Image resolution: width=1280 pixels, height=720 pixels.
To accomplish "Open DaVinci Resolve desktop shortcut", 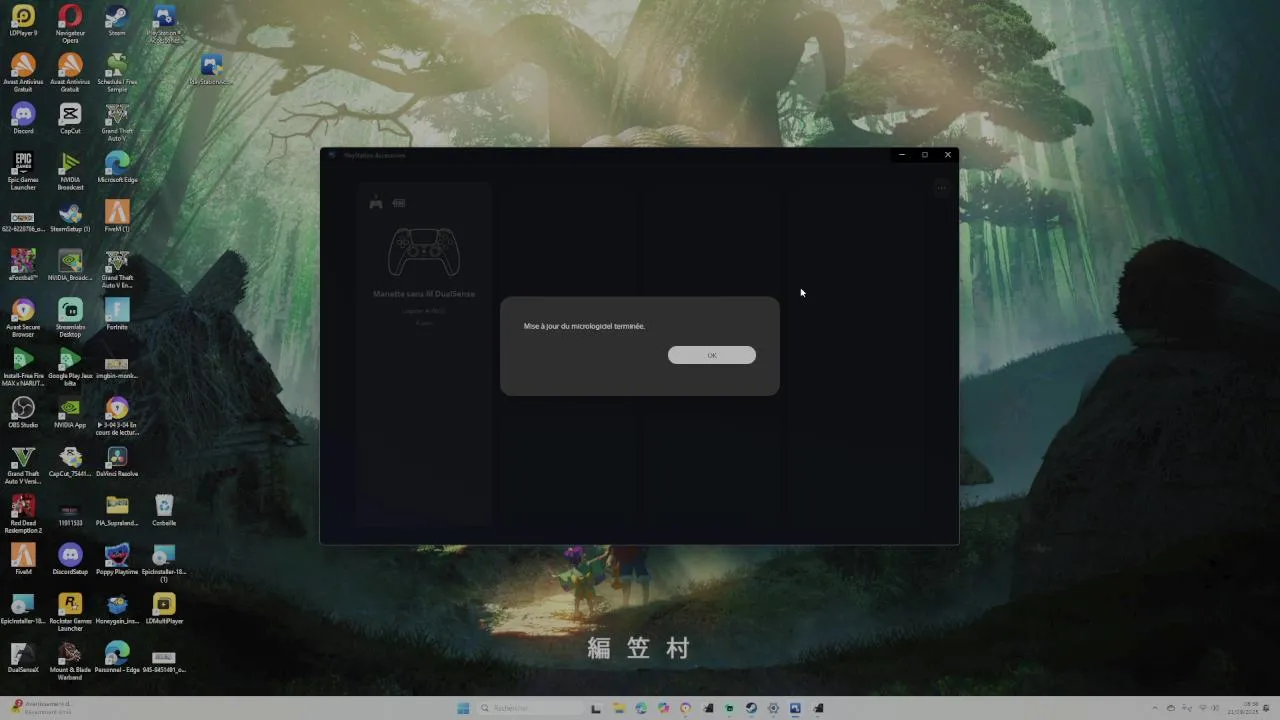I will 117,462.
